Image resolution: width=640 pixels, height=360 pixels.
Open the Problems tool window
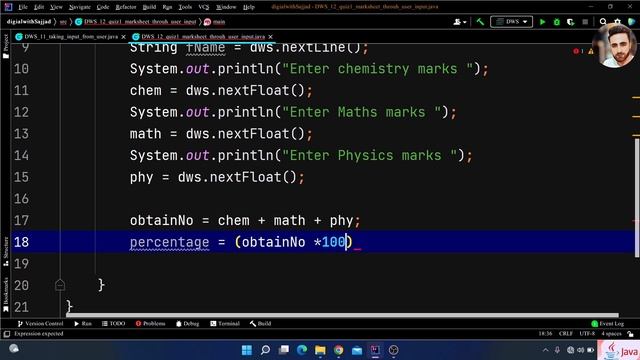point(151,324)
